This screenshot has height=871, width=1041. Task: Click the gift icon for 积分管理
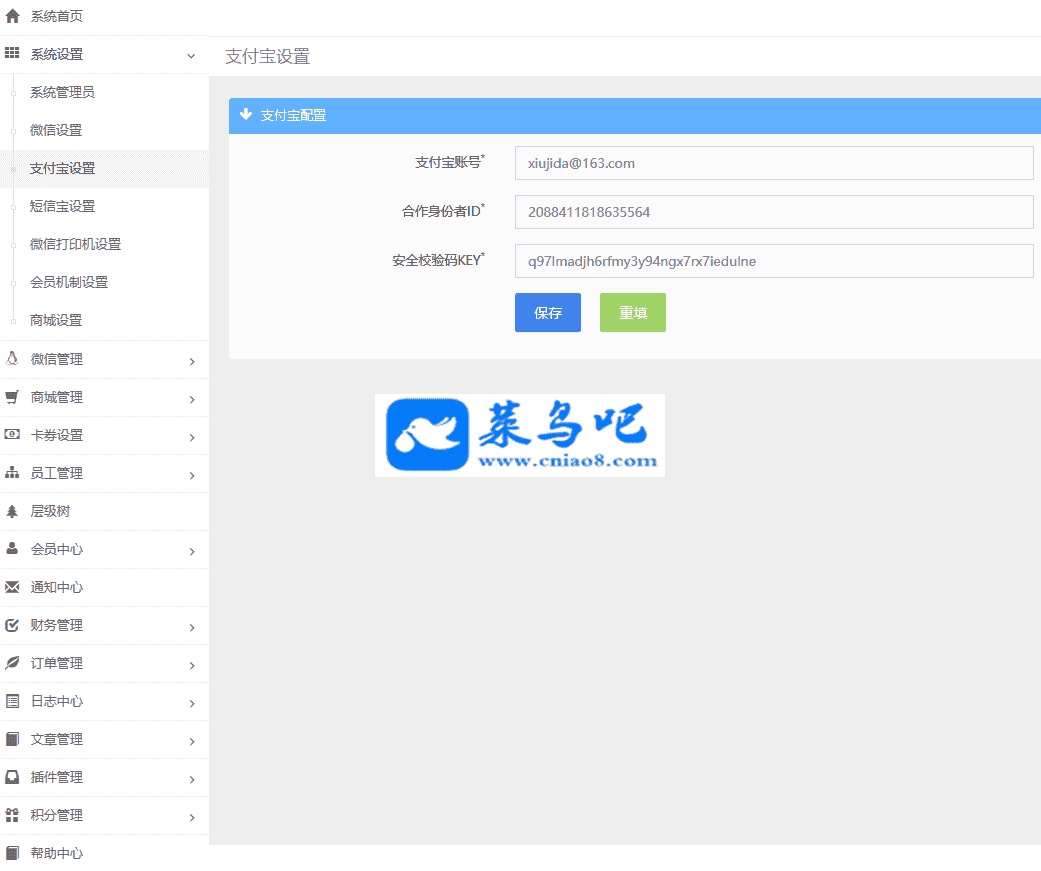click(x=12, y=815)
